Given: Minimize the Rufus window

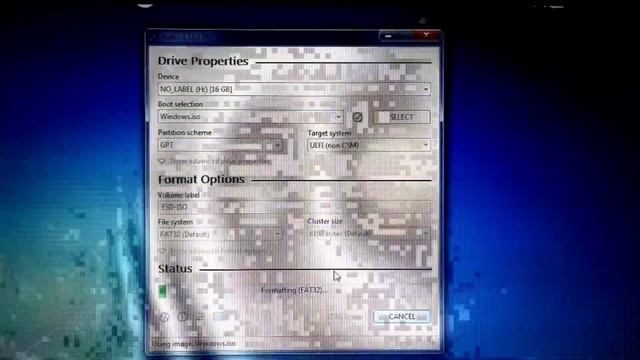Looking at the screenshot, I should pyautogui.click(x=389, y=36).
